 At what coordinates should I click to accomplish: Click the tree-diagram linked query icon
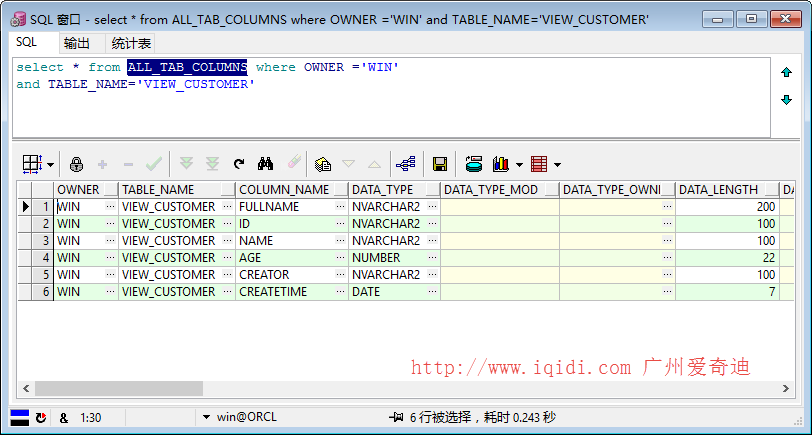point(405,164)
